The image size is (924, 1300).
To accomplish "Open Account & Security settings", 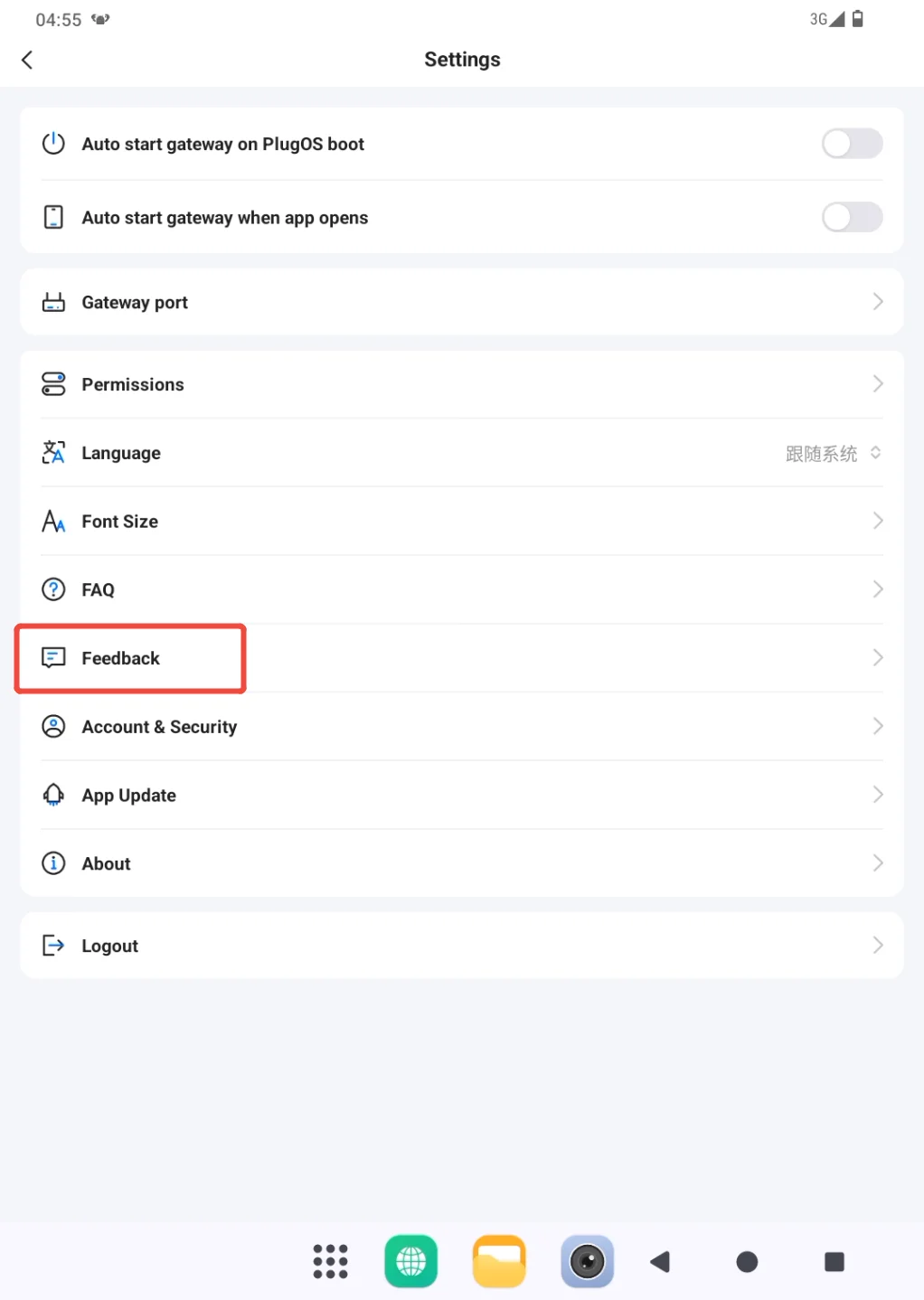I will pos(462,727).
